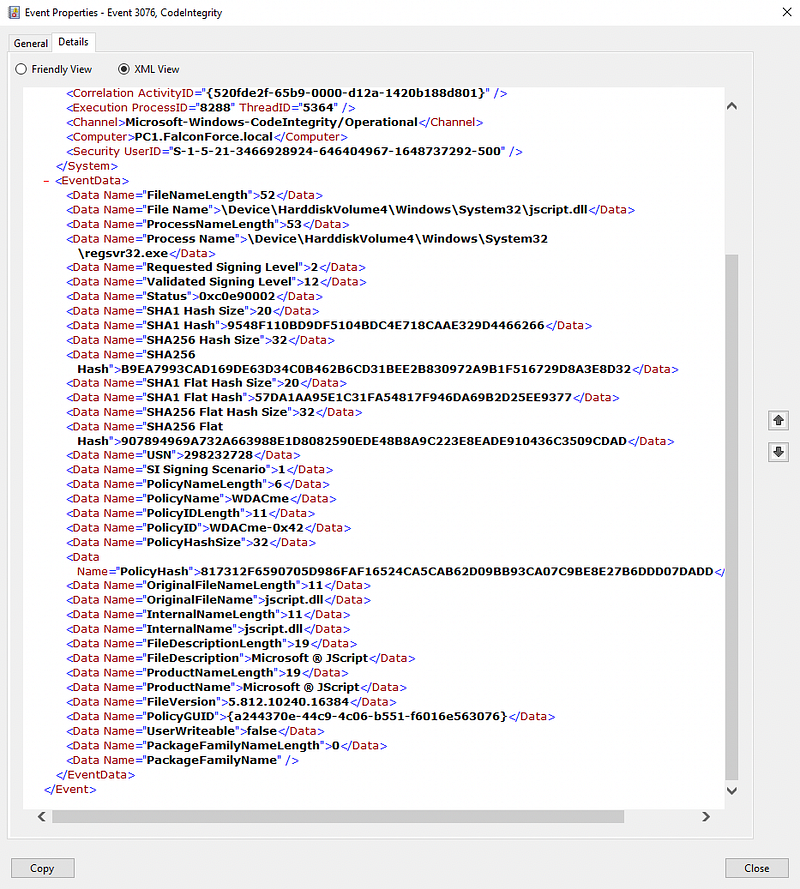The image size is (800, 889).
Task: Click the Channel CodeIntegrity/Operational line
Action: point(274,122)
